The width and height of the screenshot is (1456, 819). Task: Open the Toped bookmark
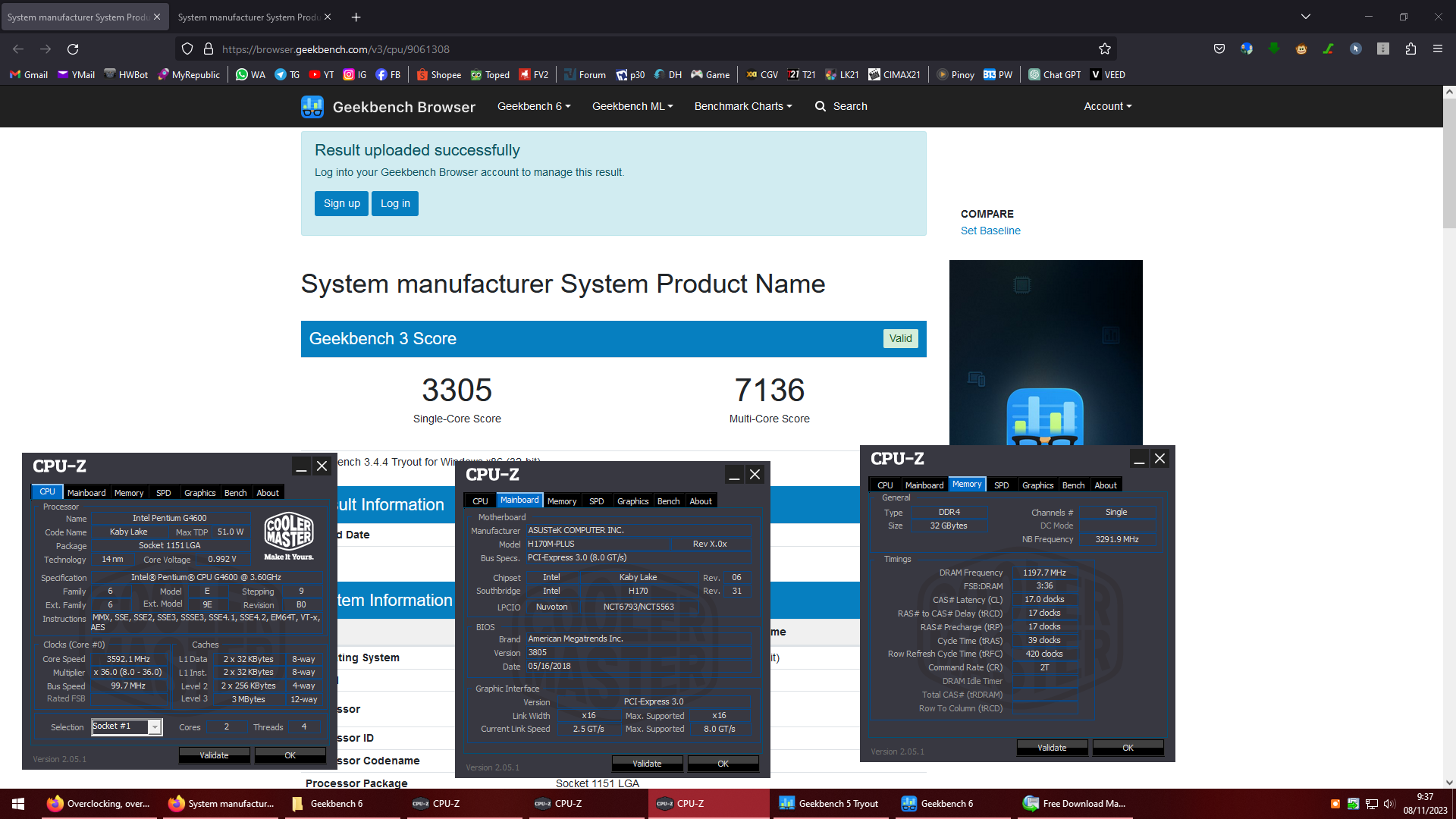tap(490, 74)
